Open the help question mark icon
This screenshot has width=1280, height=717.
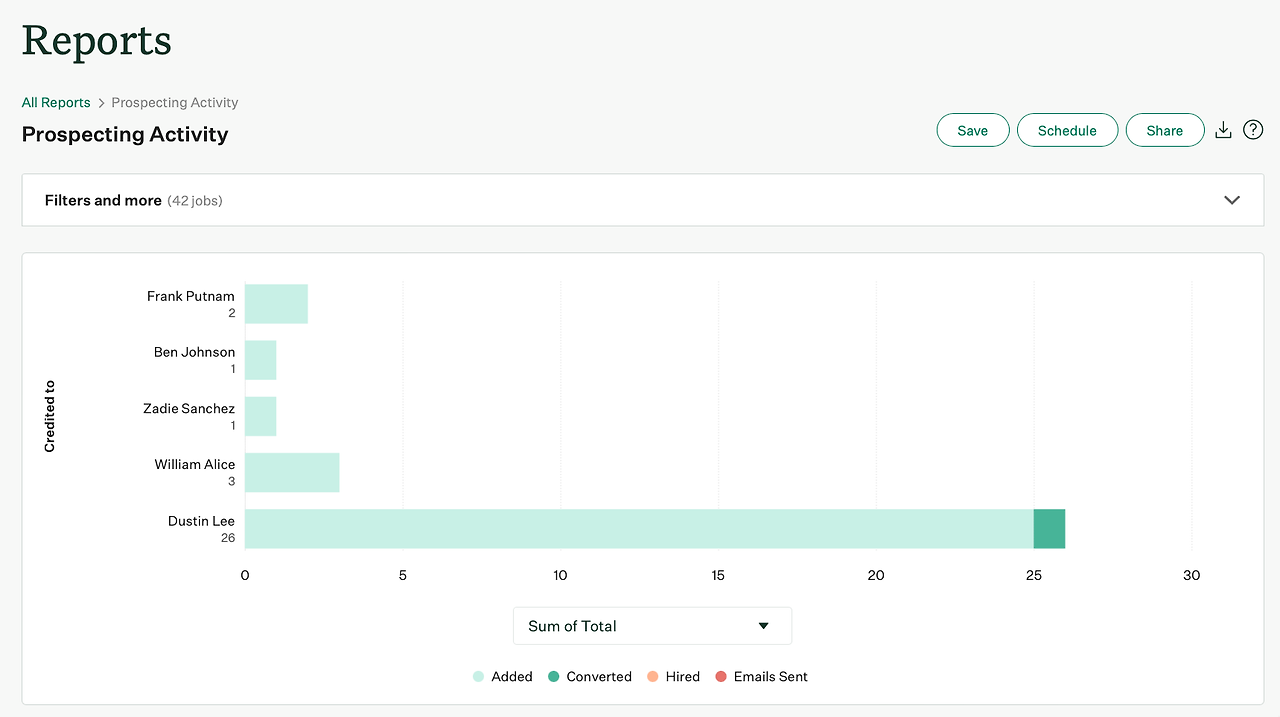1252,129
